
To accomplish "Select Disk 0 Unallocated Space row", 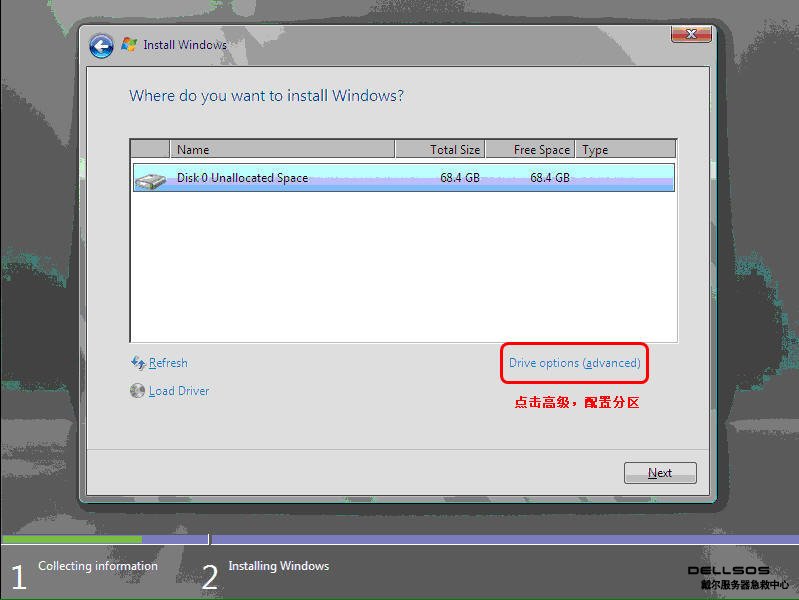I will coord(404,177).
